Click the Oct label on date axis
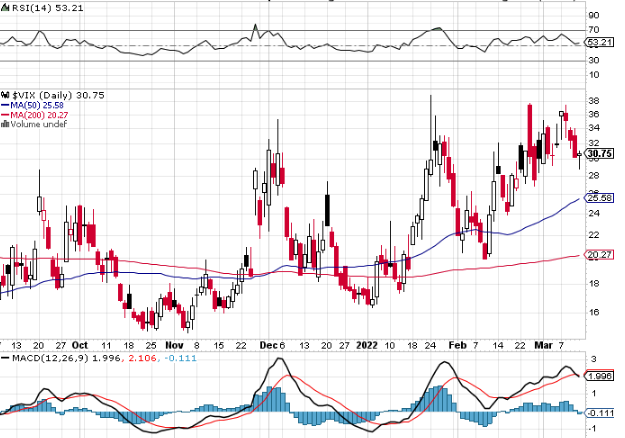This screenshot has width=625, height=438. click(x=80, y=345)
